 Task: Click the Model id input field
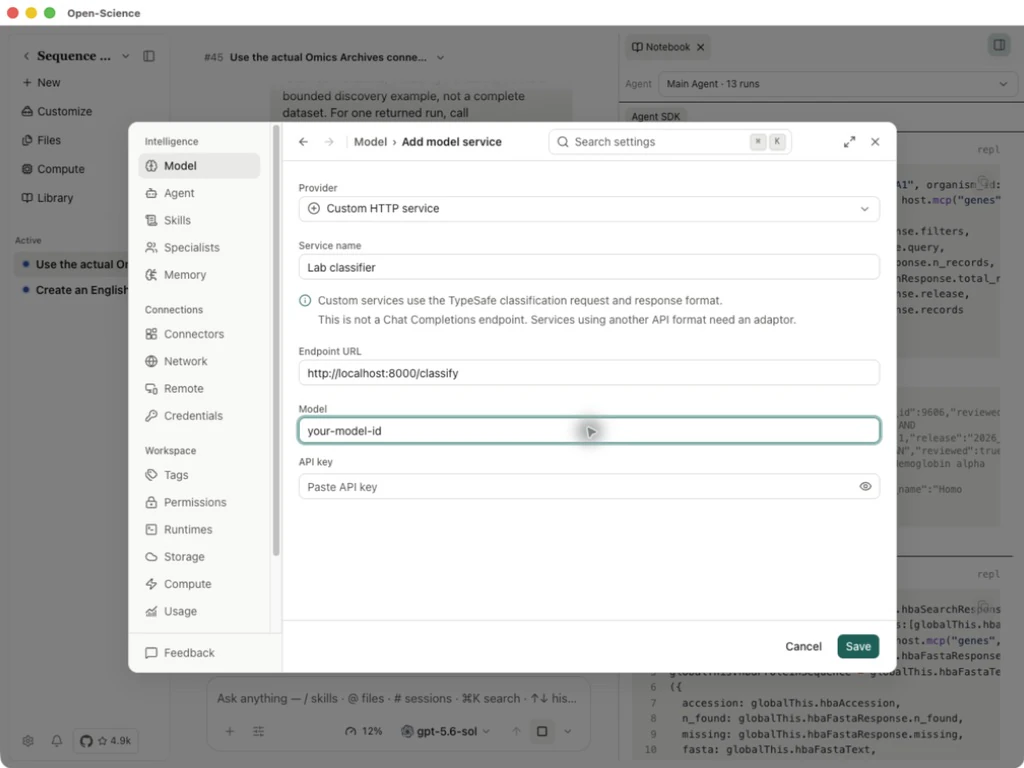tap(589, 430)
